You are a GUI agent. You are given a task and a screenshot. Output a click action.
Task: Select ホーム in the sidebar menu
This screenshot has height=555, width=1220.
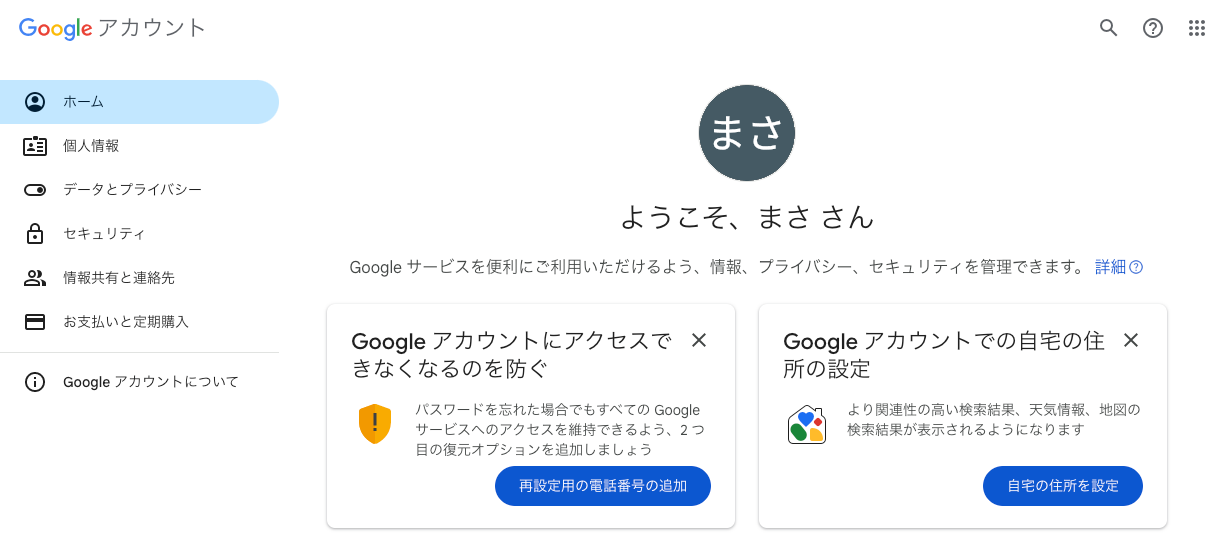point(139,102)
